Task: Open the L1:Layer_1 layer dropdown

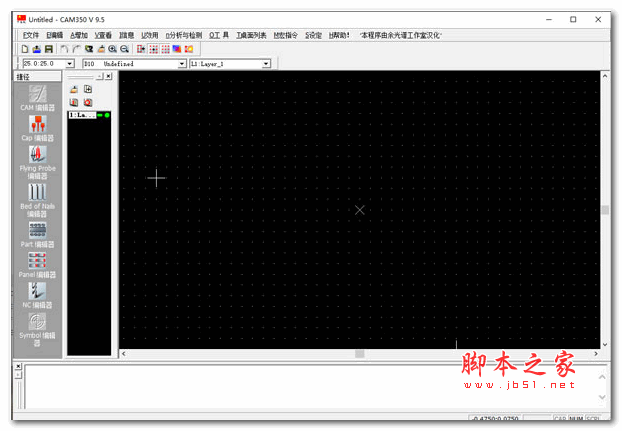Action: pyautogui.click(x=266, y=63)
